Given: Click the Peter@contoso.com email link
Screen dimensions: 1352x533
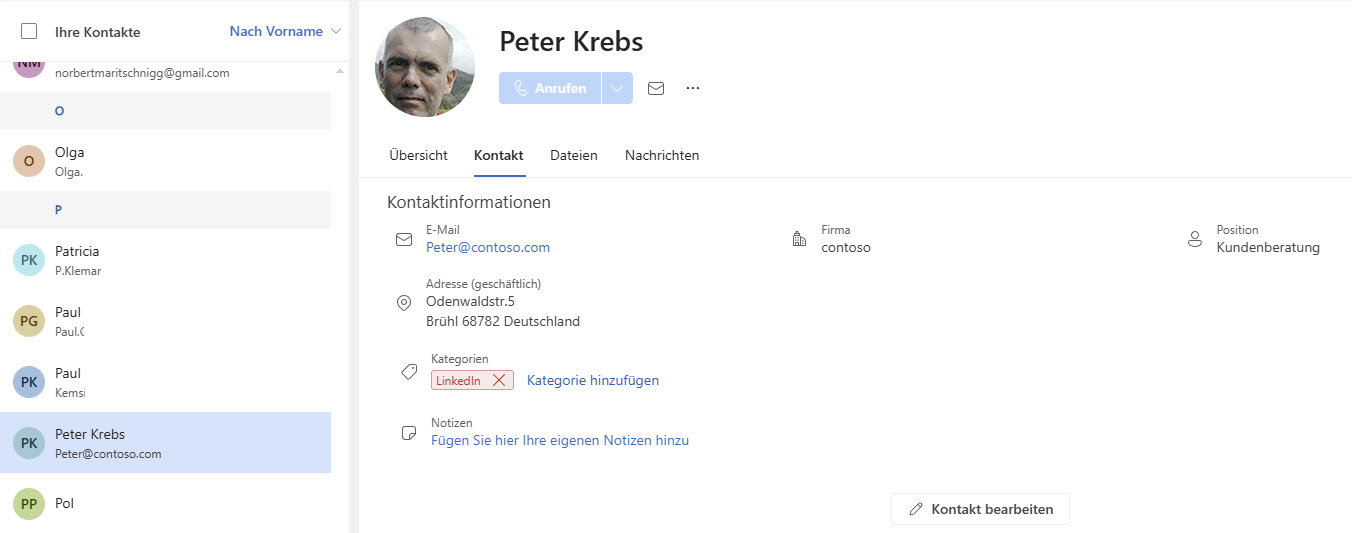Looking at the screenshot, I should [x=488, y=247].
